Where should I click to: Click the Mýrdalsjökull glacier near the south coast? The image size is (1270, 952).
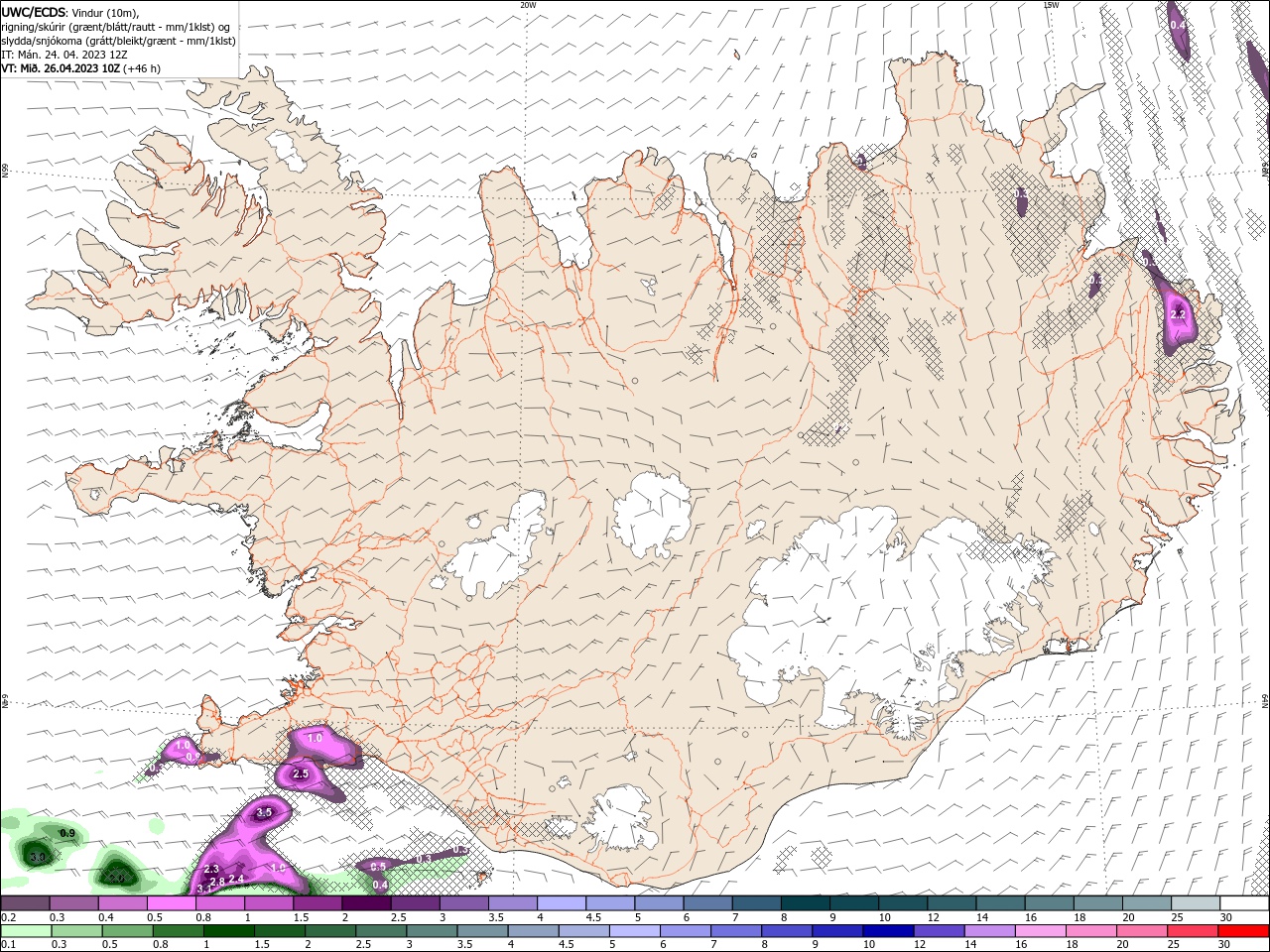click(x=621, y=818)
